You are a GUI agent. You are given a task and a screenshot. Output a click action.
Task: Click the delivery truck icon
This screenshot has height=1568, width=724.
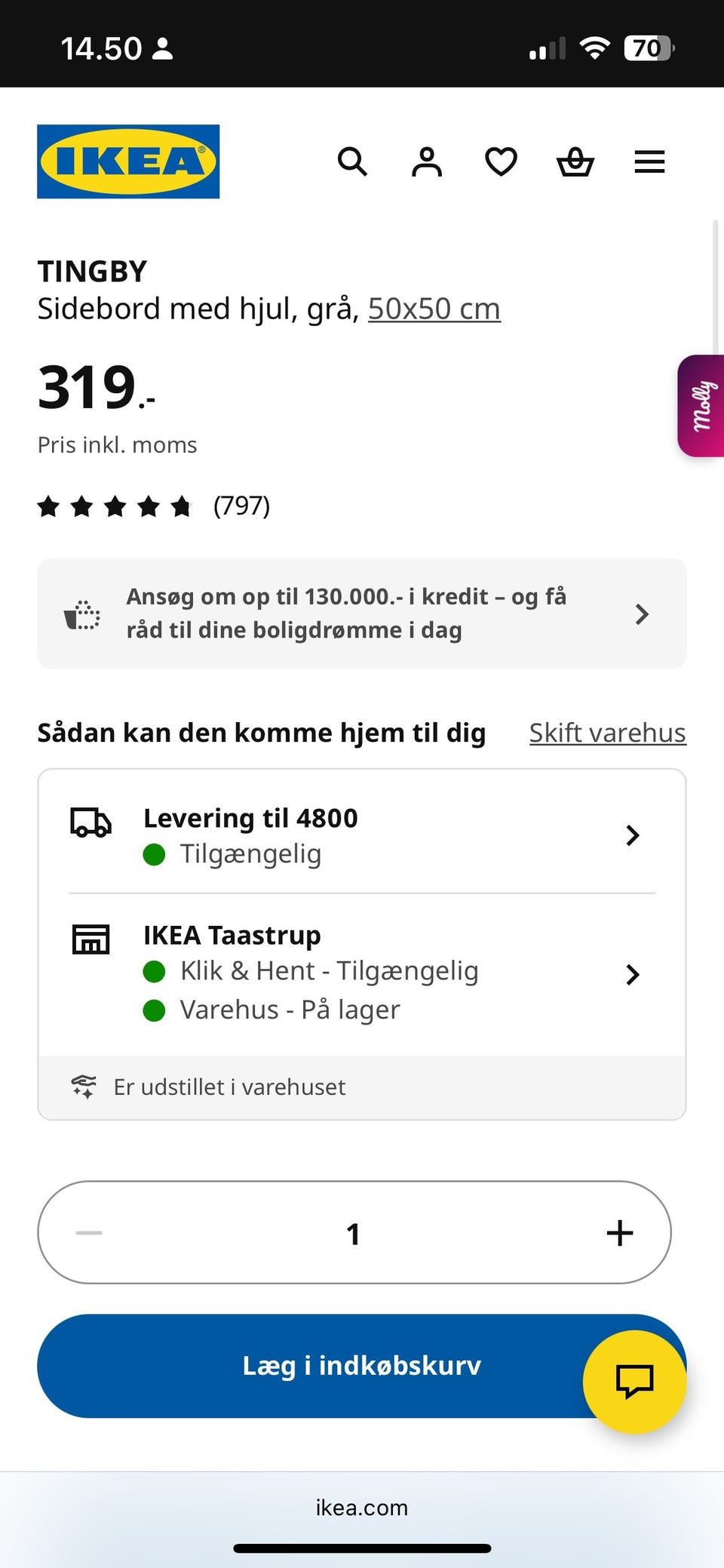tap(90, 822)
